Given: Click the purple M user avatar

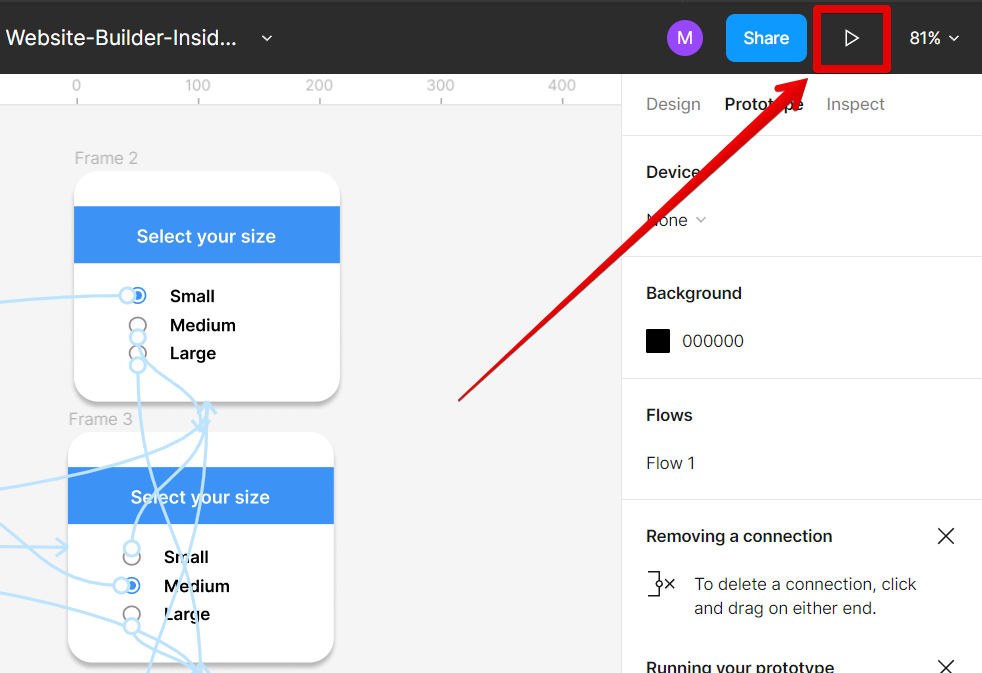Looking at the screenshot, I should click(685, 38).
